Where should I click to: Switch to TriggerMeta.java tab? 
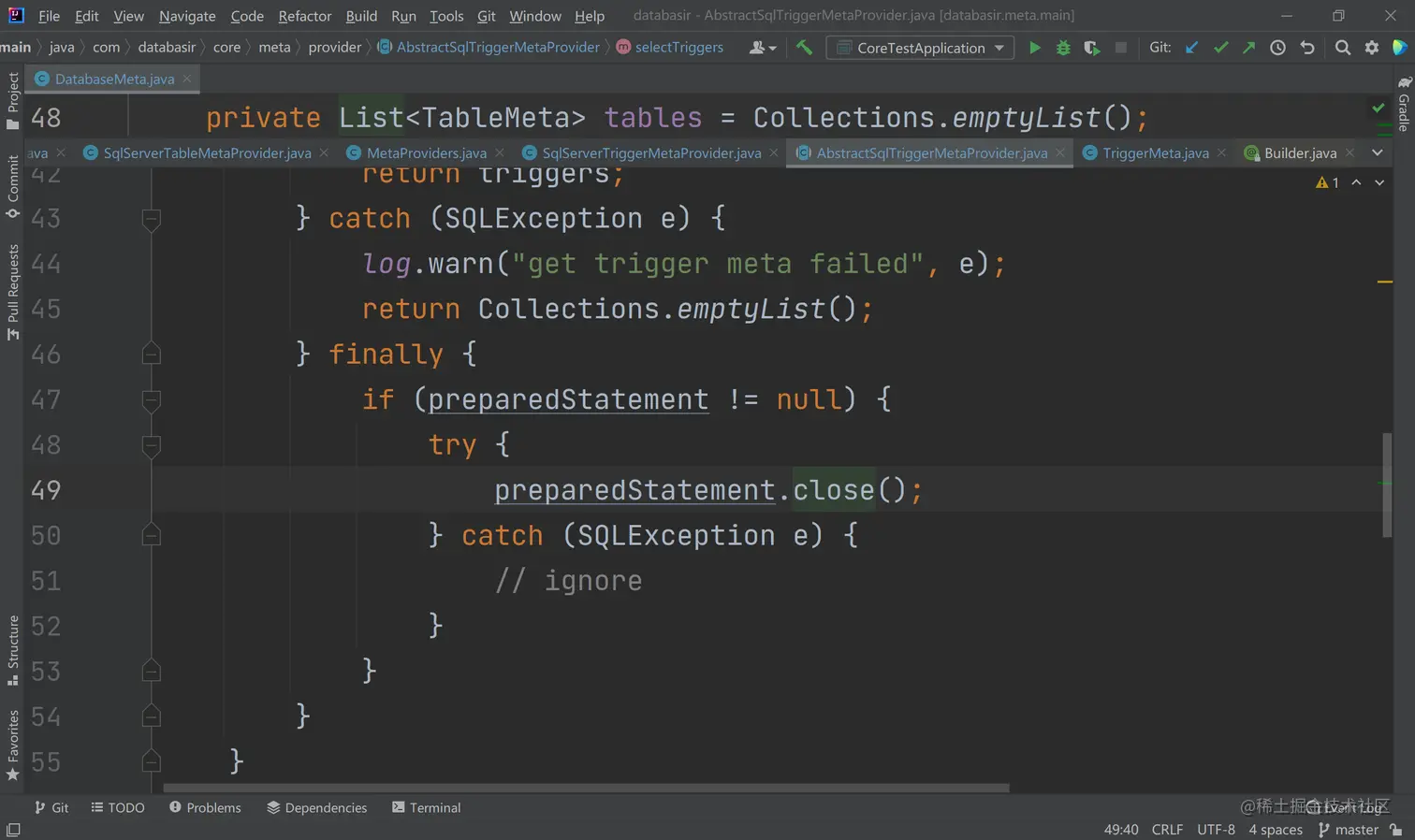[1155, 152]
